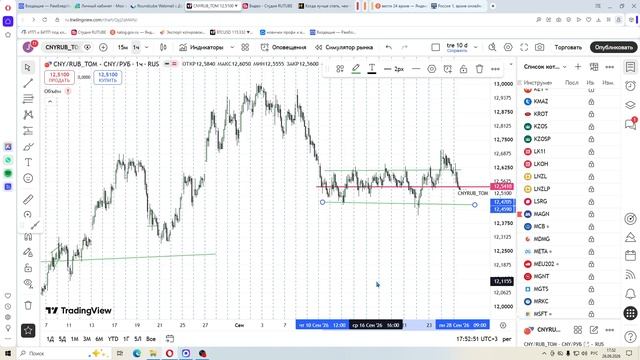The width and height of the screenshot is (640, 360).
Task: Add alert on selected drawing
Action: pyautogui.click(x=447, y=69)
